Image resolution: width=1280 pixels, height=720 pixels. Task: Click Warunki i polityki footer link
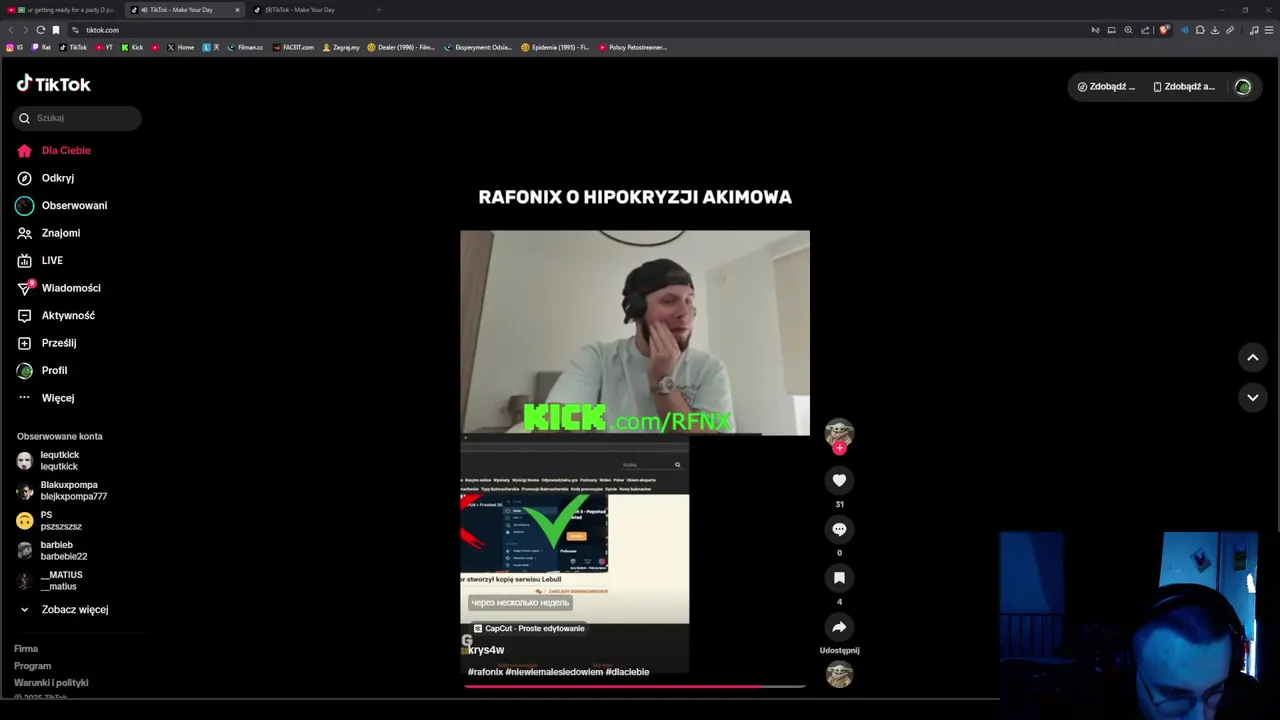(x=51, y=683)
